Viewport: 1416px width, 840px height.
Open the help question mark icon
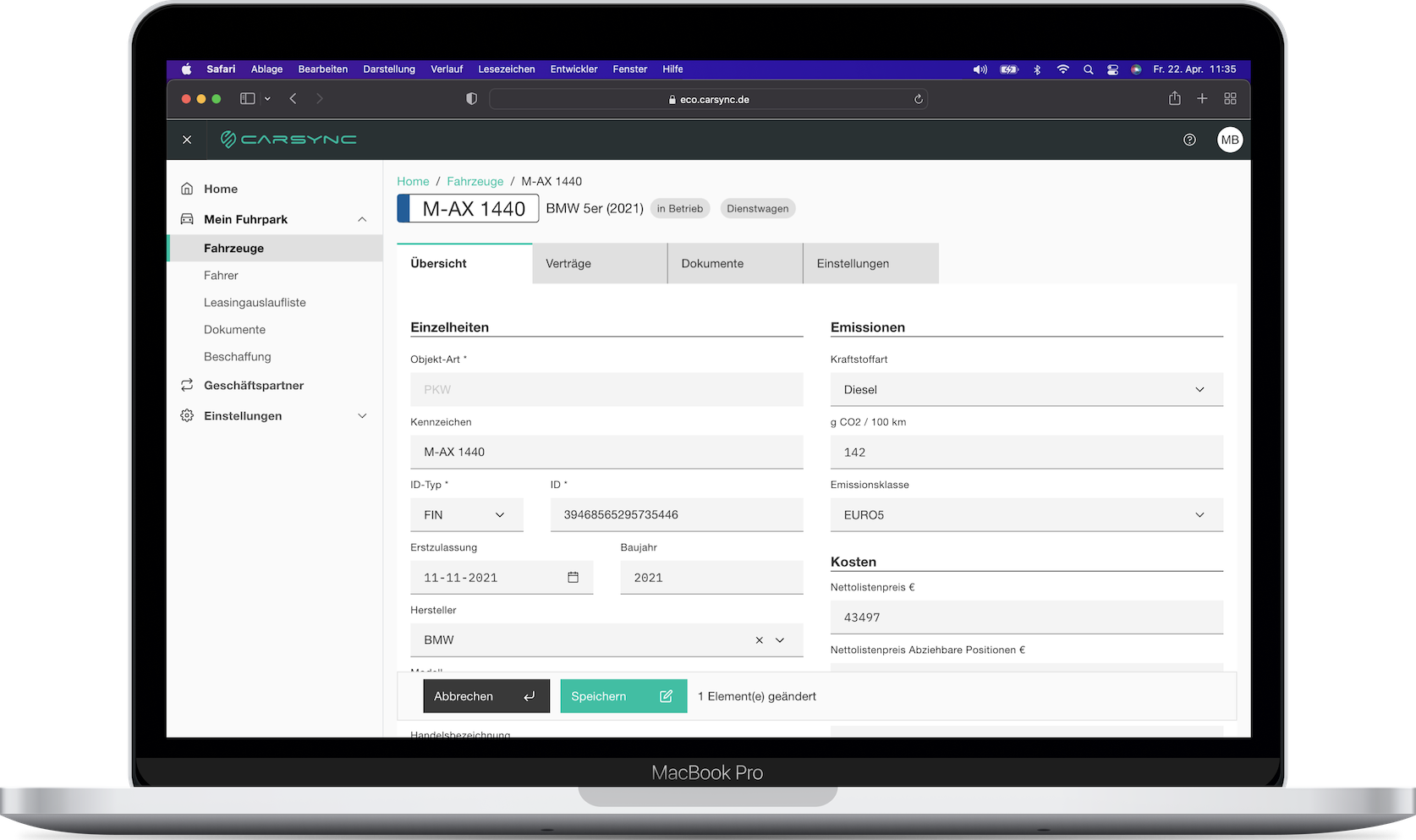point(1189,140)
